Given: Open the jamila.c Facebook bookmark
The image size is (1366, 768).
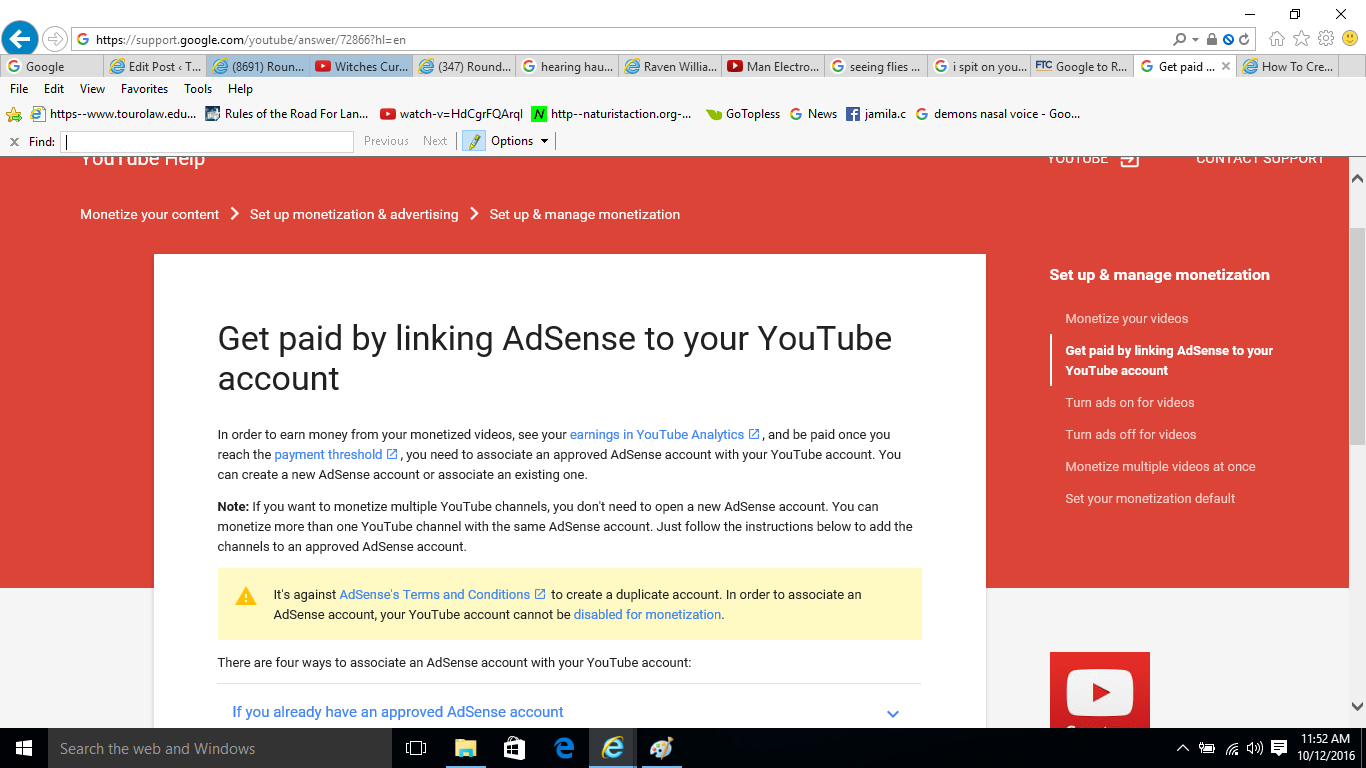Looking at the screenshot, I should pos(876,114).
